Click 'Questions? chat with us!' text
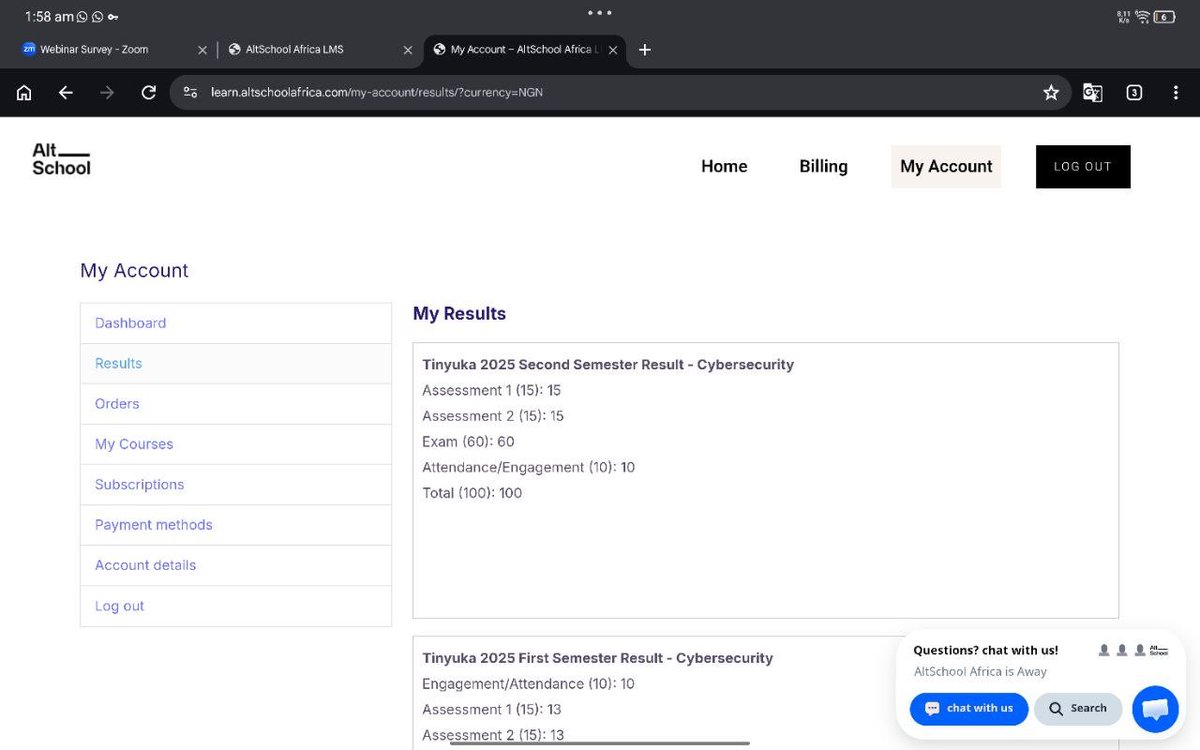The image size is (1200, 750). coord(985,650)
